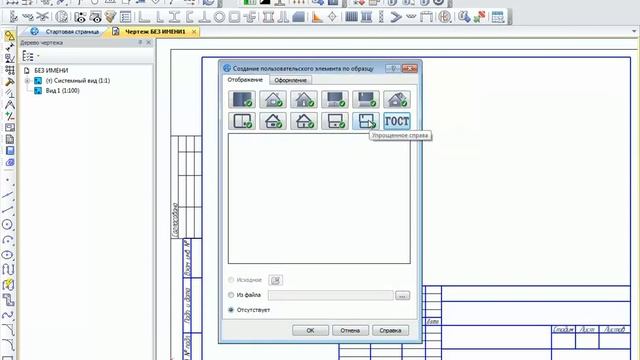
Task: Close the 'Чертеж БЕЗ ИМЕНИ1' tab
Action: click(x=194, y=31)
